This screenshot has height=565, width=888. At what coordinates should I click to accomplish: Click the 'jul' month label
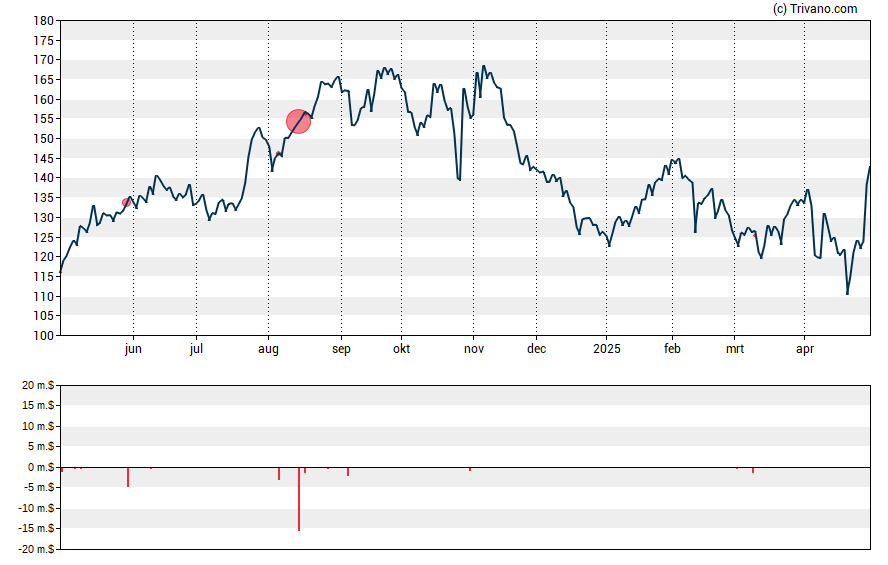coord(197,348)
